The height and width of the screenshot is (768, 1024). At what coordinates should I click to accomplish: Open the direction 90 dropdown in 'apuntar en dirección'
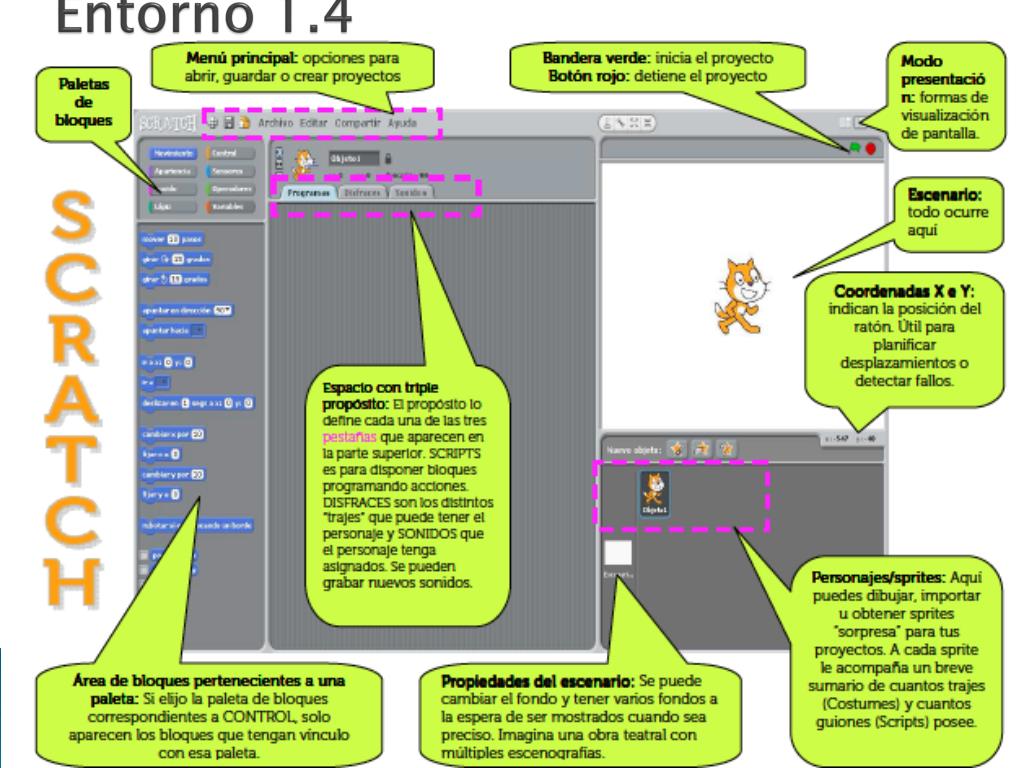pyautogui.click(x=223, y=310)
